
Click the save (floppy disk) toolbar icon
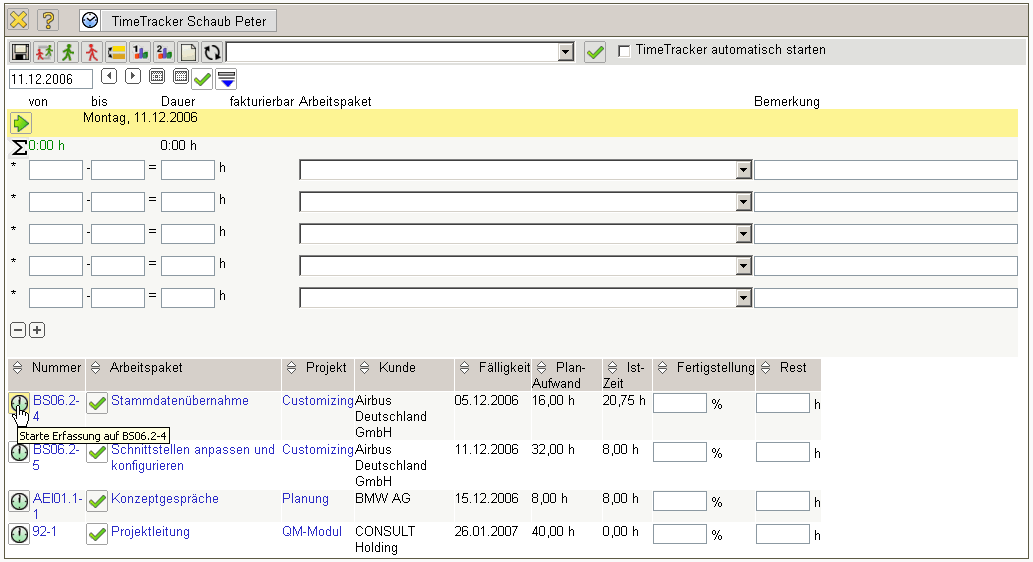click(x=20, y=53)
